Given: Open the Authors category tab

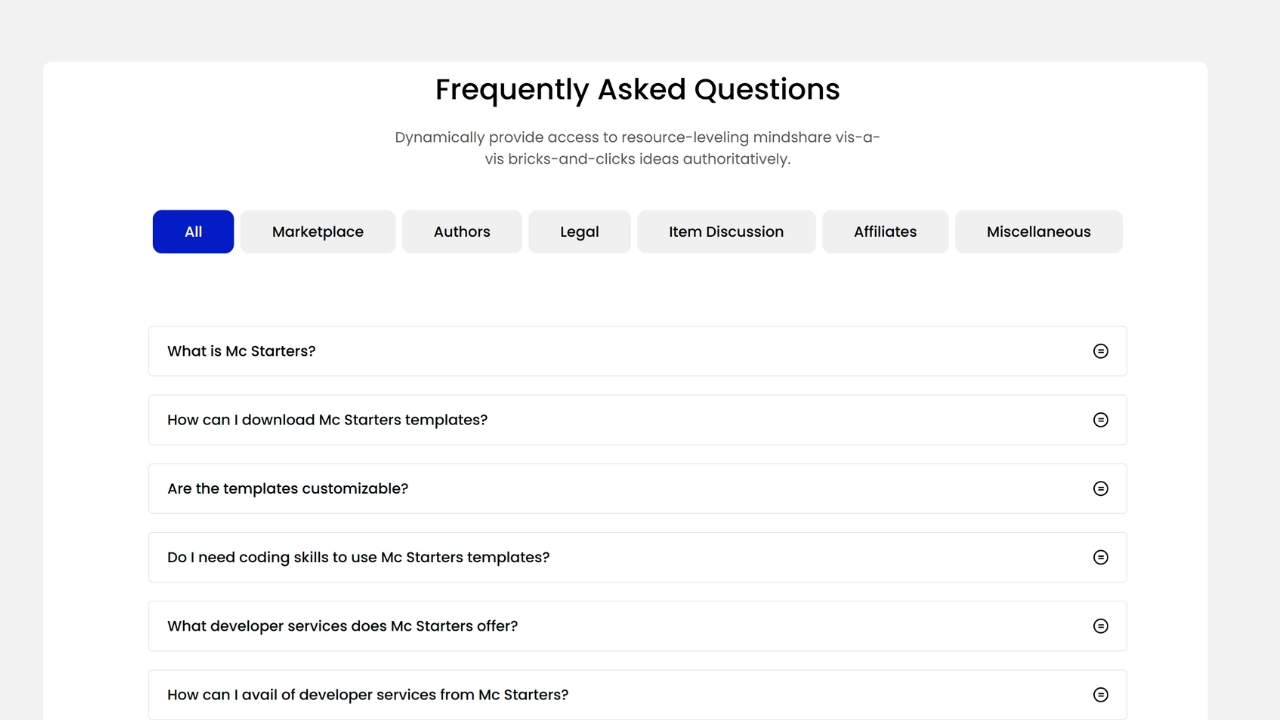Looking at the screenshot, I should point(462,232).
